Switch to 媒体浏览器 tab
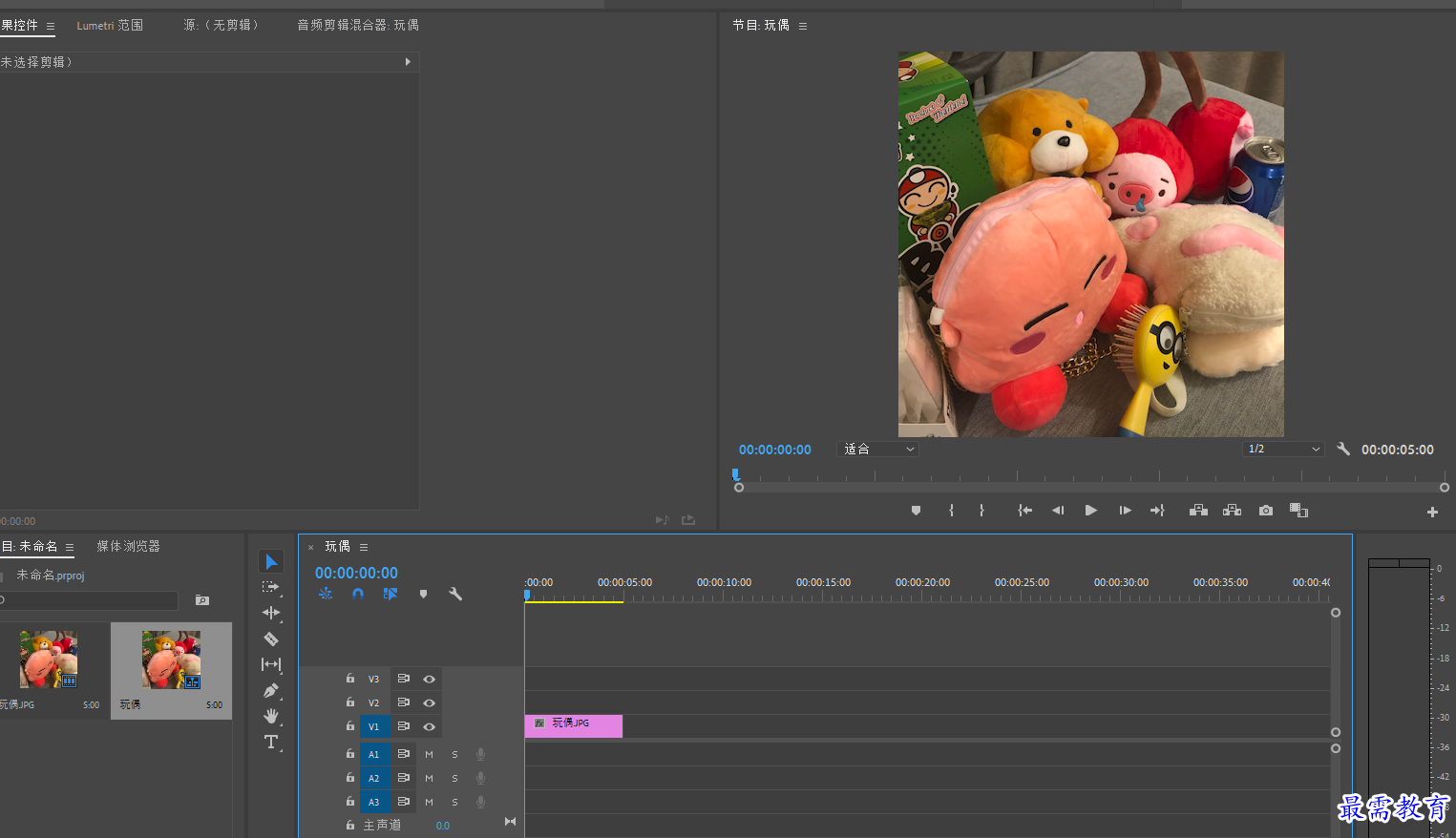Screen dimensions: 1456x838 tap(128, 546)
